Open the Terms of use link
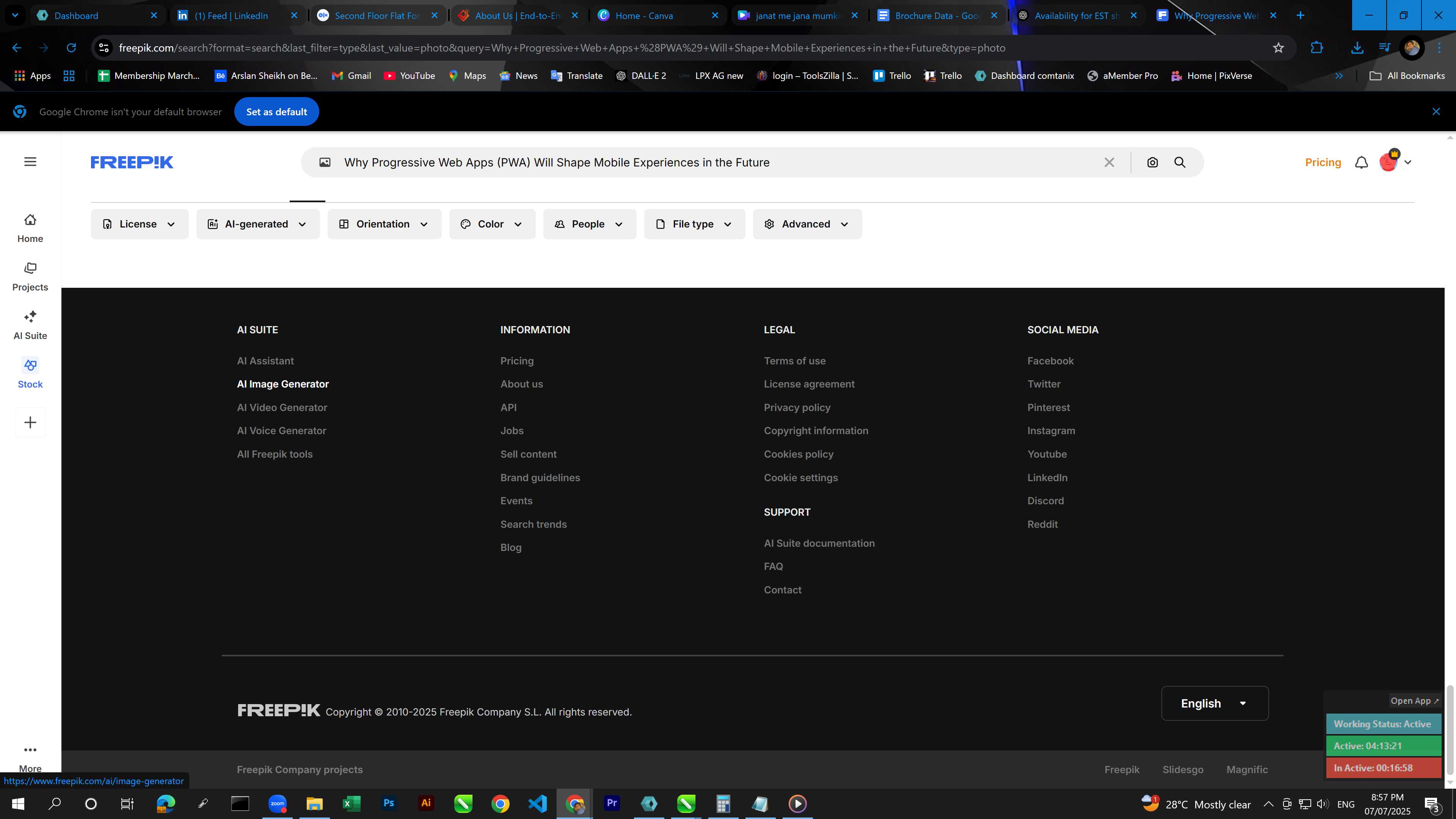This screenshot has width=1456, height=819. (795, 361)
